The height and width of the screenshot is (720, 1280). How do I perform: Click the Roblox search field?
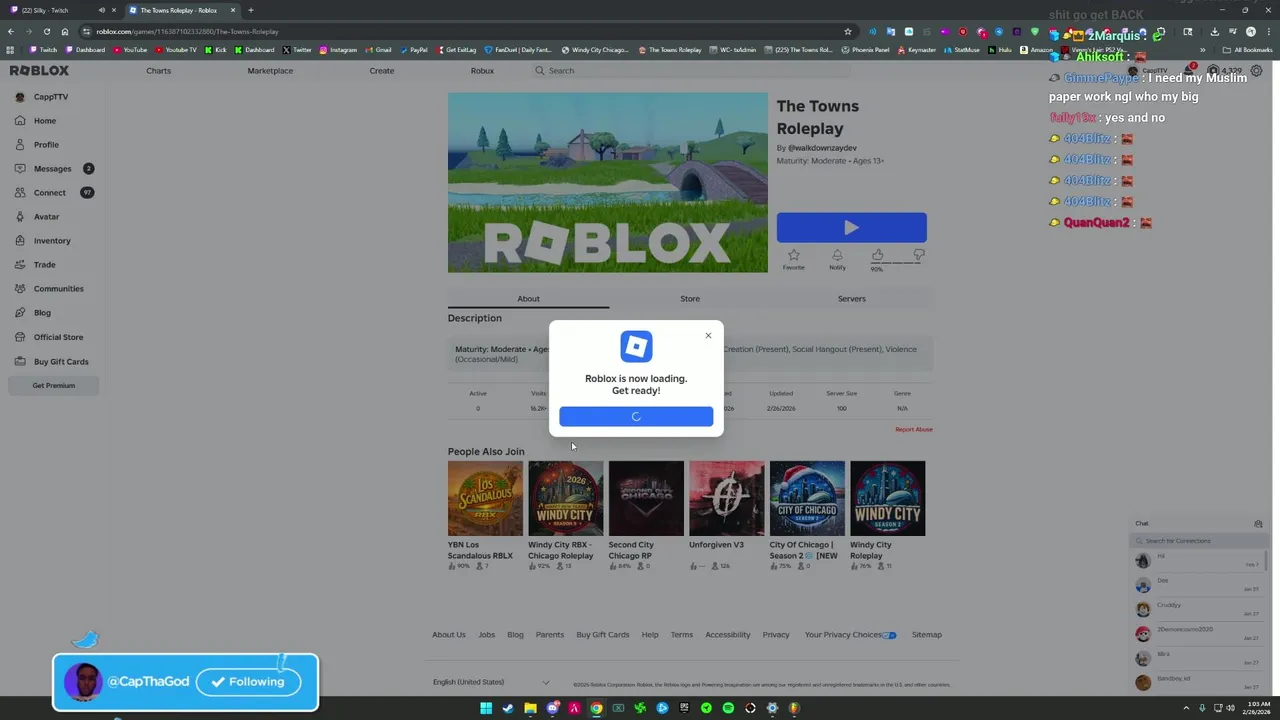(x=690, y=71)
